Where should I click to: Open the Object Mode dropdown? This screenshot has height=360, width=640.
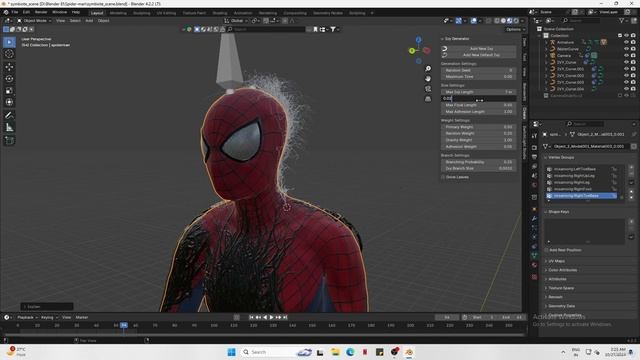coord(34,20)
